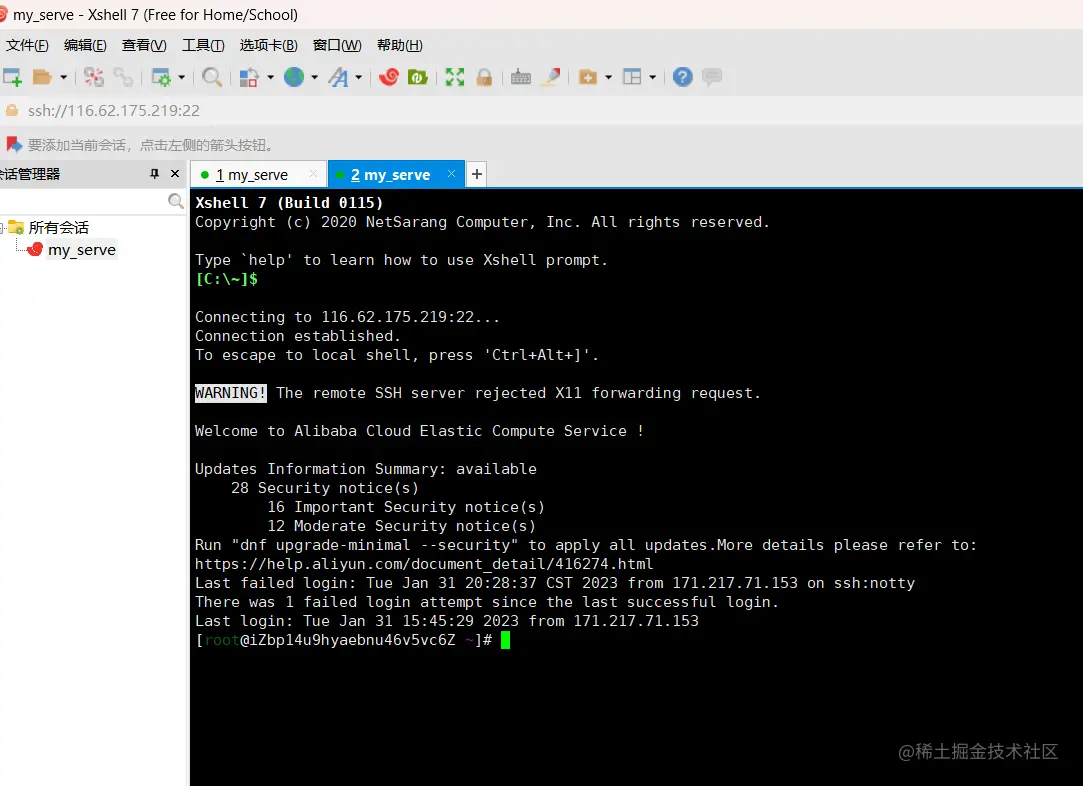The height and width of the screenshot is (786, 1083).
Task: Close the '2 my_serve' tab
Action: click(451, 174)
